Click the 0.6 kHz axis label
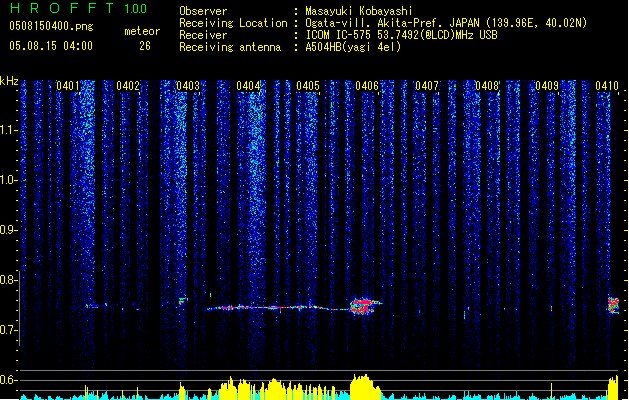 9,380
